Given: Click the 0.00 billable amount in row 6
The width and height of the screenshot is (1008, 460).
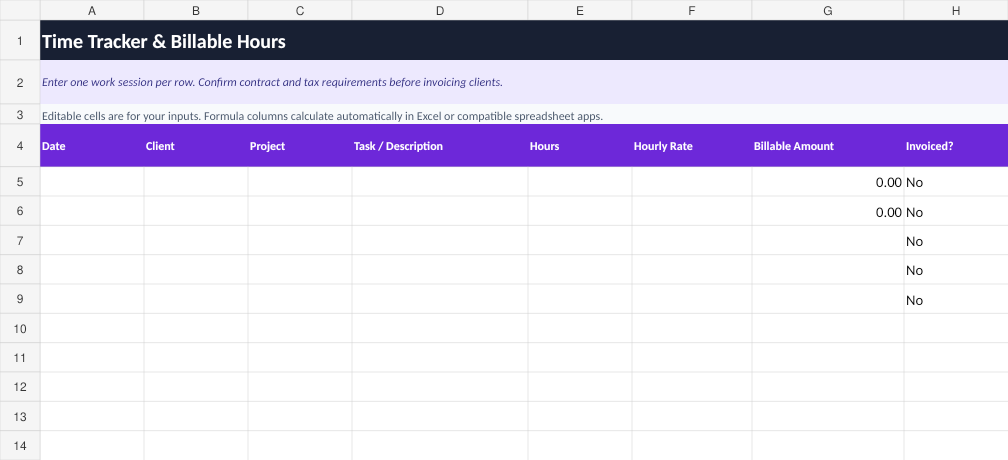Looking at the screenshot, I should [888, 212].
